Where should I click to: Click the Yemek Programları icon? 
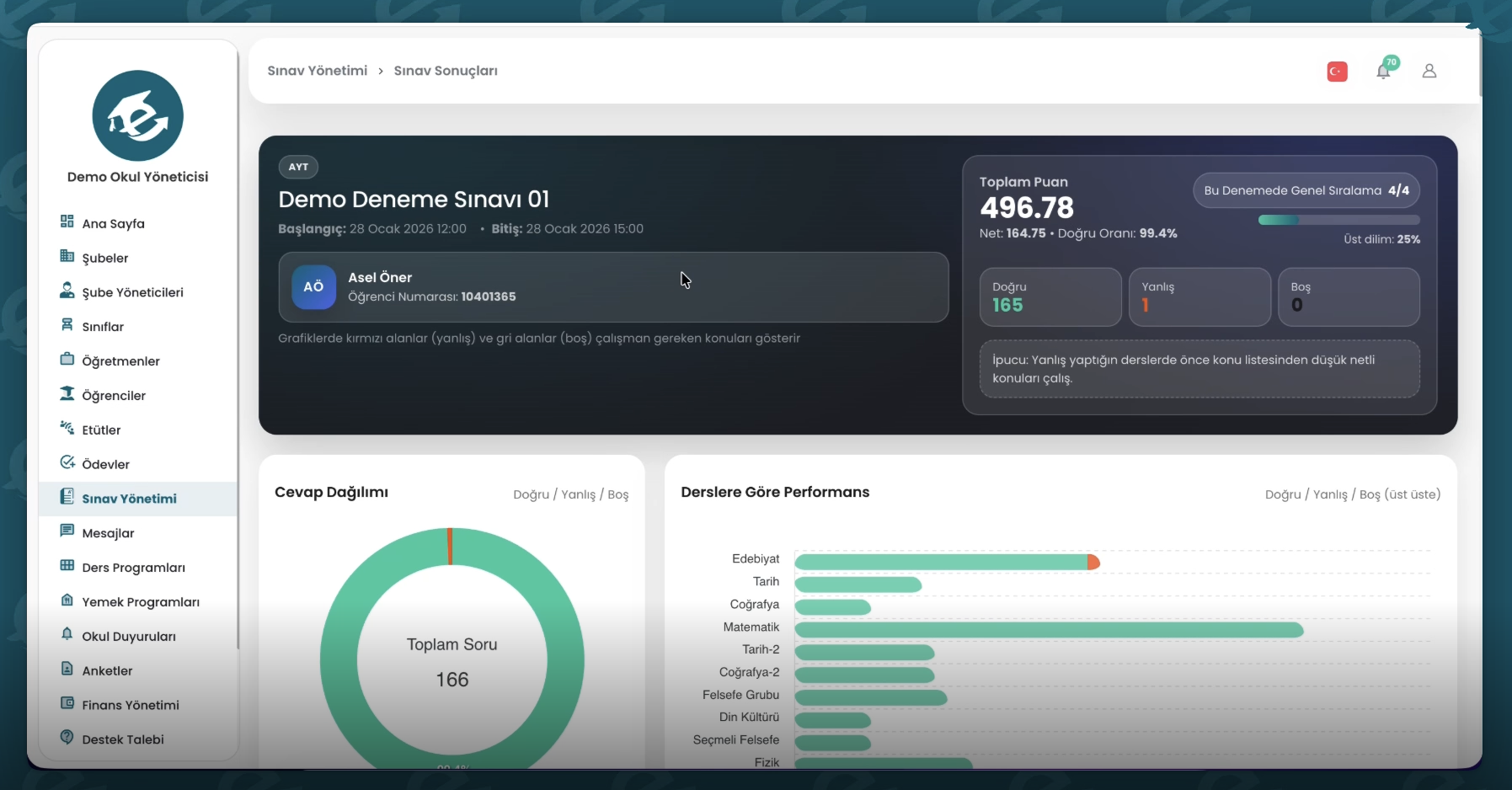67,601
